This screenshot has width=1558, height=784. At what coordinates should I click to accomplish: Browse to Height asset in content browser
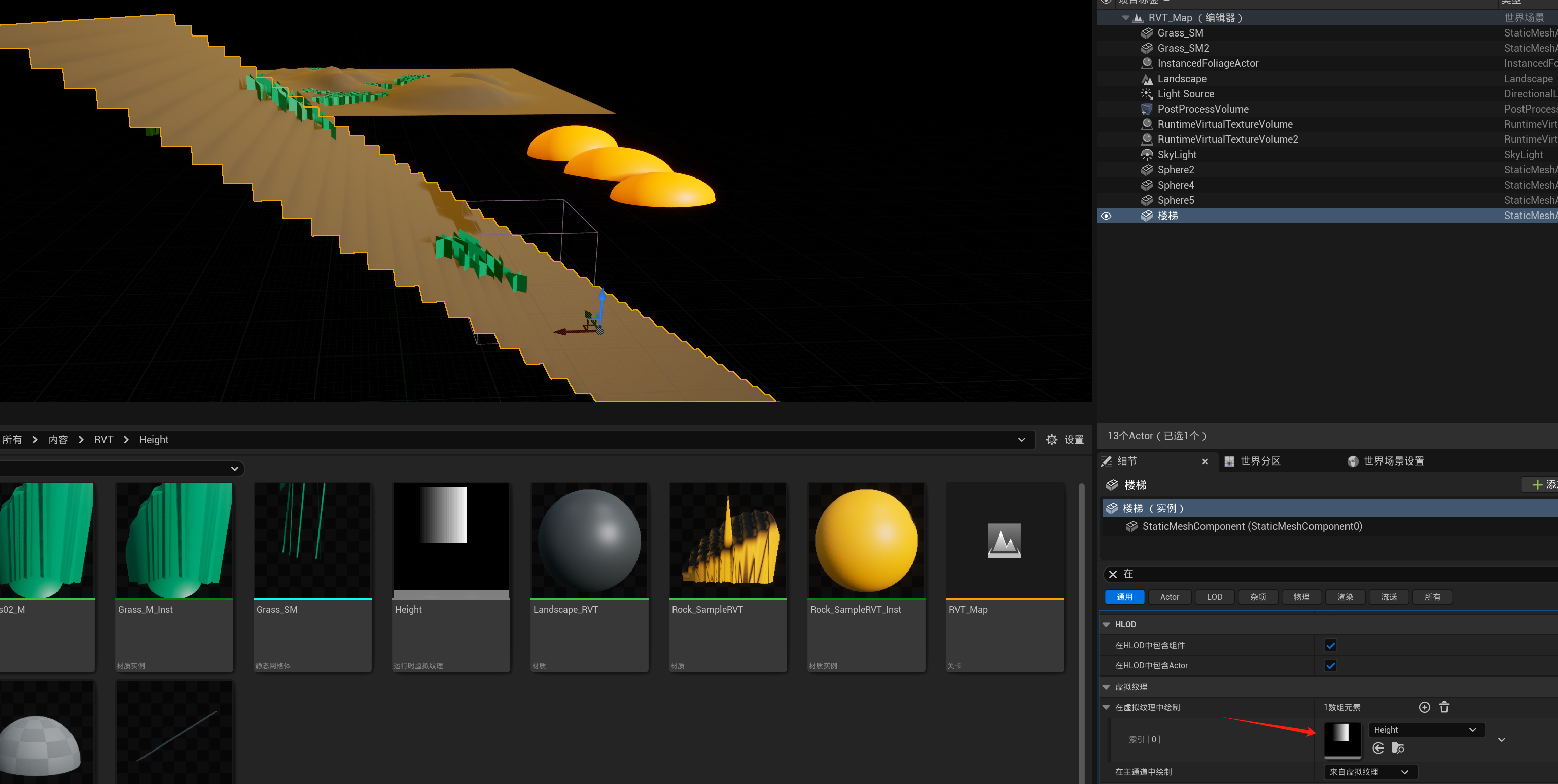pyautogui.click(x=1398, y=749)
